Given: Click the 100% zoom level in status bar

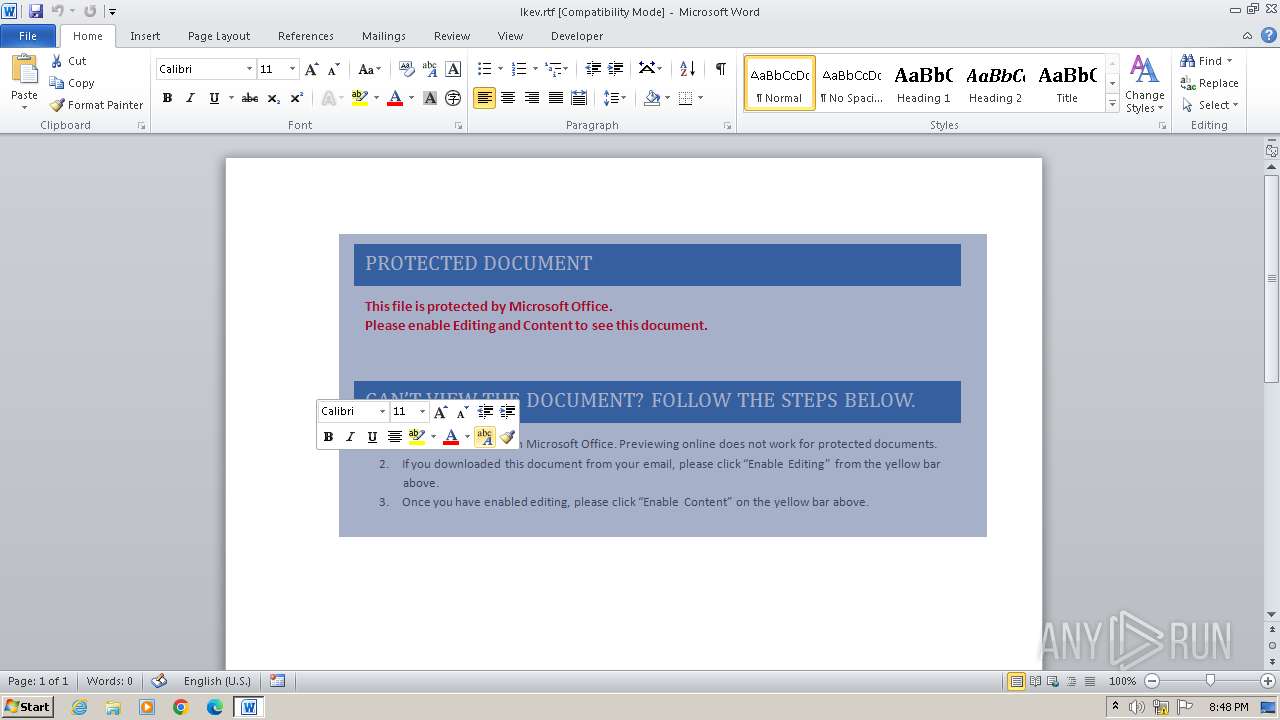Looking at the screenshot, I should pos(1122,681).
